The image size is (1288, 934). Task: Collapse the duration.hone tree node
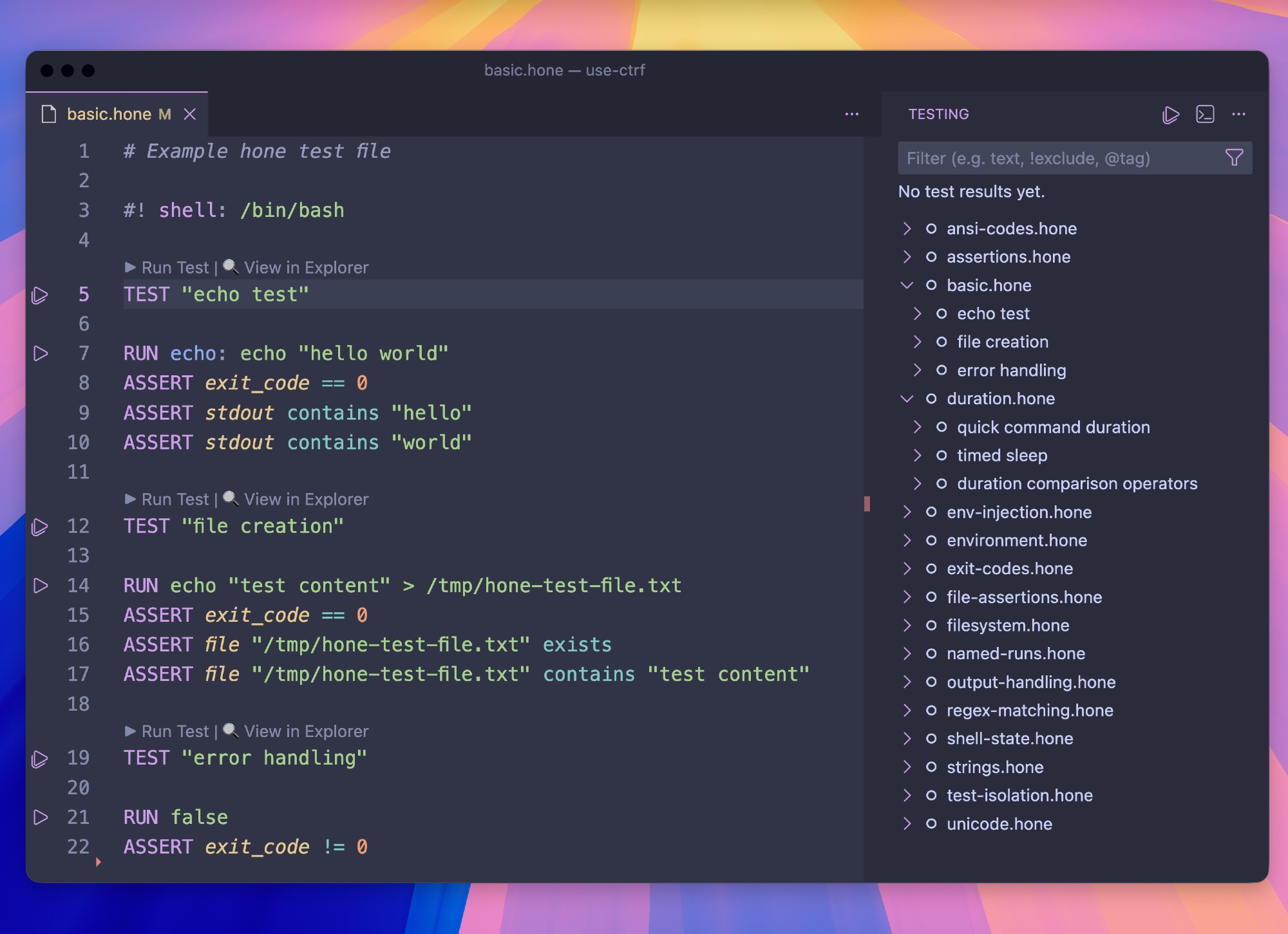pos(907,398)
